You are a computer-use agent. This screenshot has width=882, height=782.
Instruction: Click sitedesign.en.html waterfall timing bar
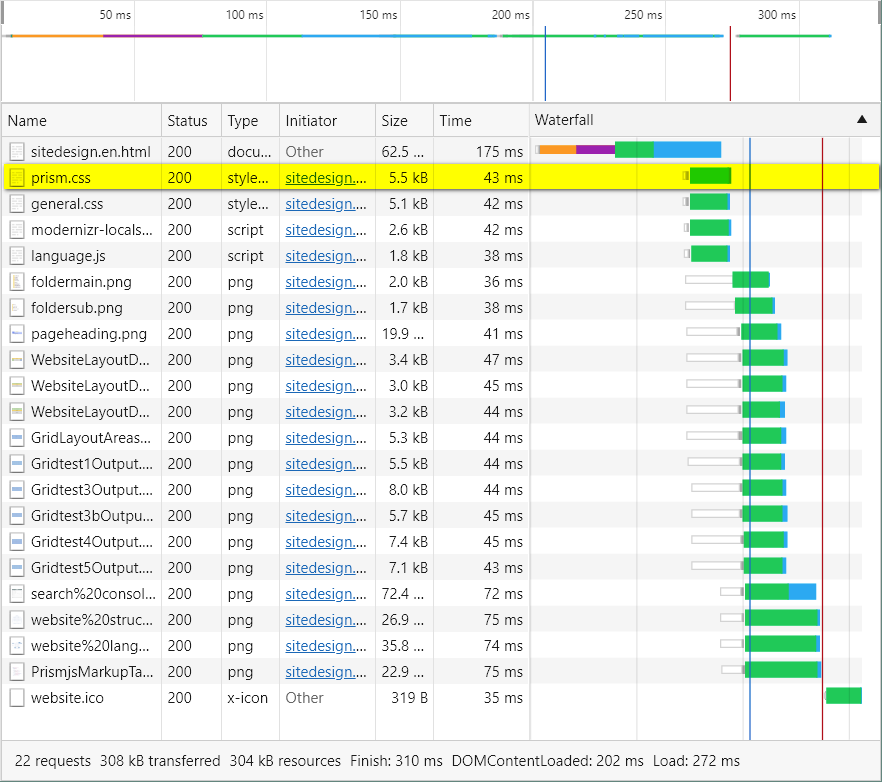(x=628, y=150)
